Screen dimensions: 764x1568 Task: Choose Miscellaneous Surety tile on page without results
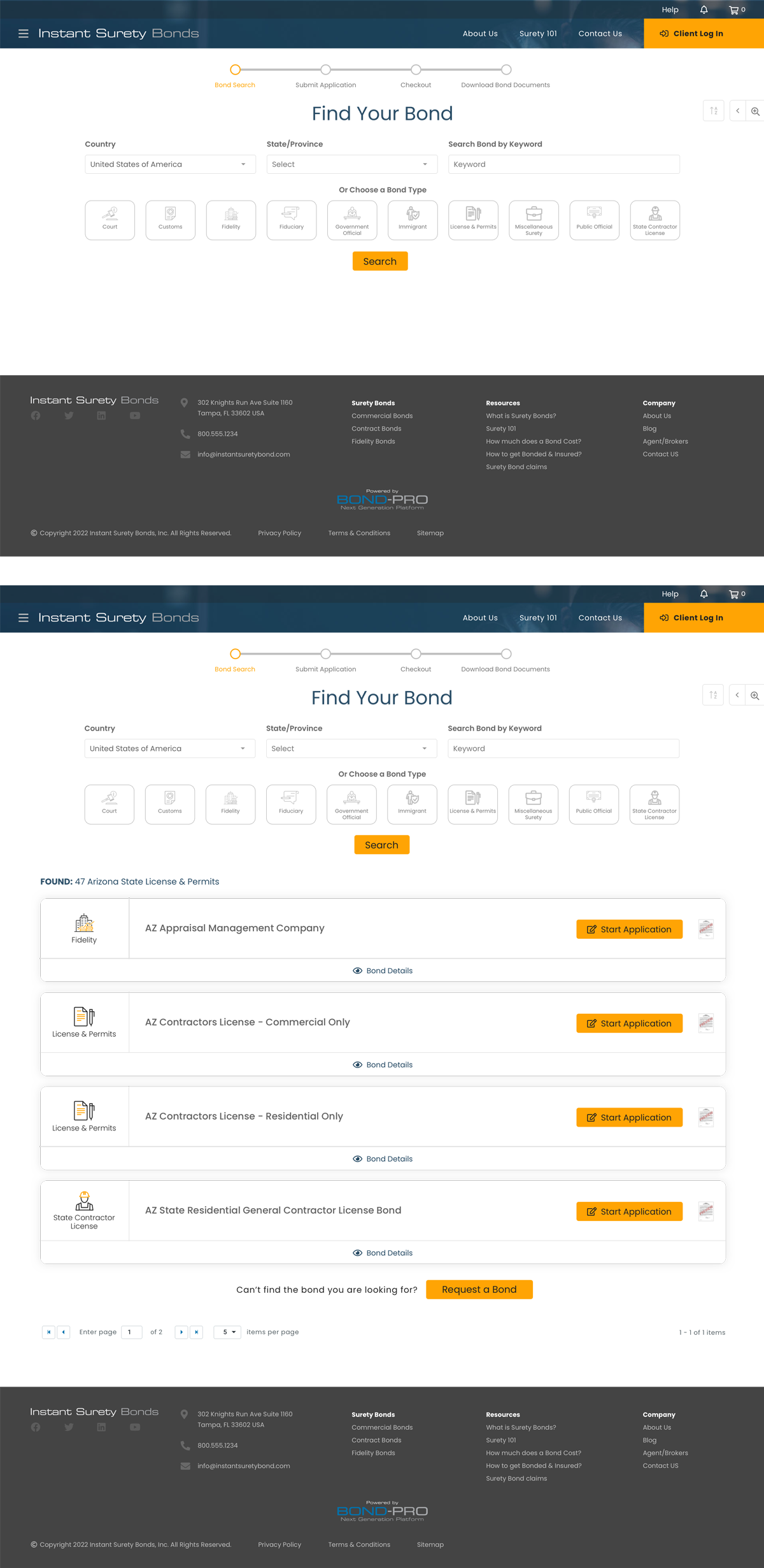click(x=534, y=220)
